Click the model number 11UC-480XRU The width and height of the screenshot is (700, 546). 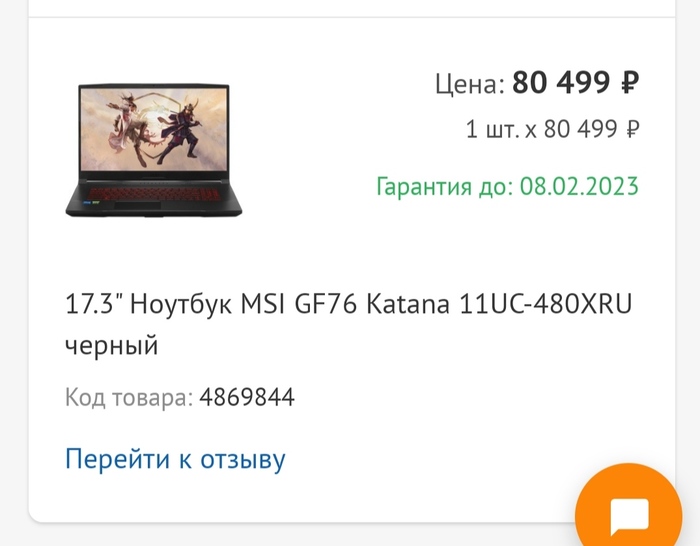tap(546, 304)
